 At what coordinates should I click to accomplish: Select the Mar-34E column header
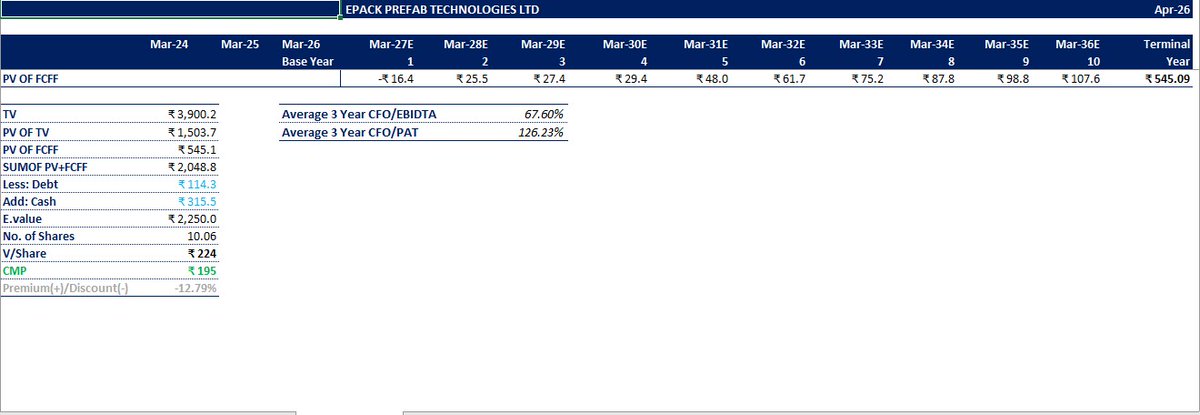point(932,45)
